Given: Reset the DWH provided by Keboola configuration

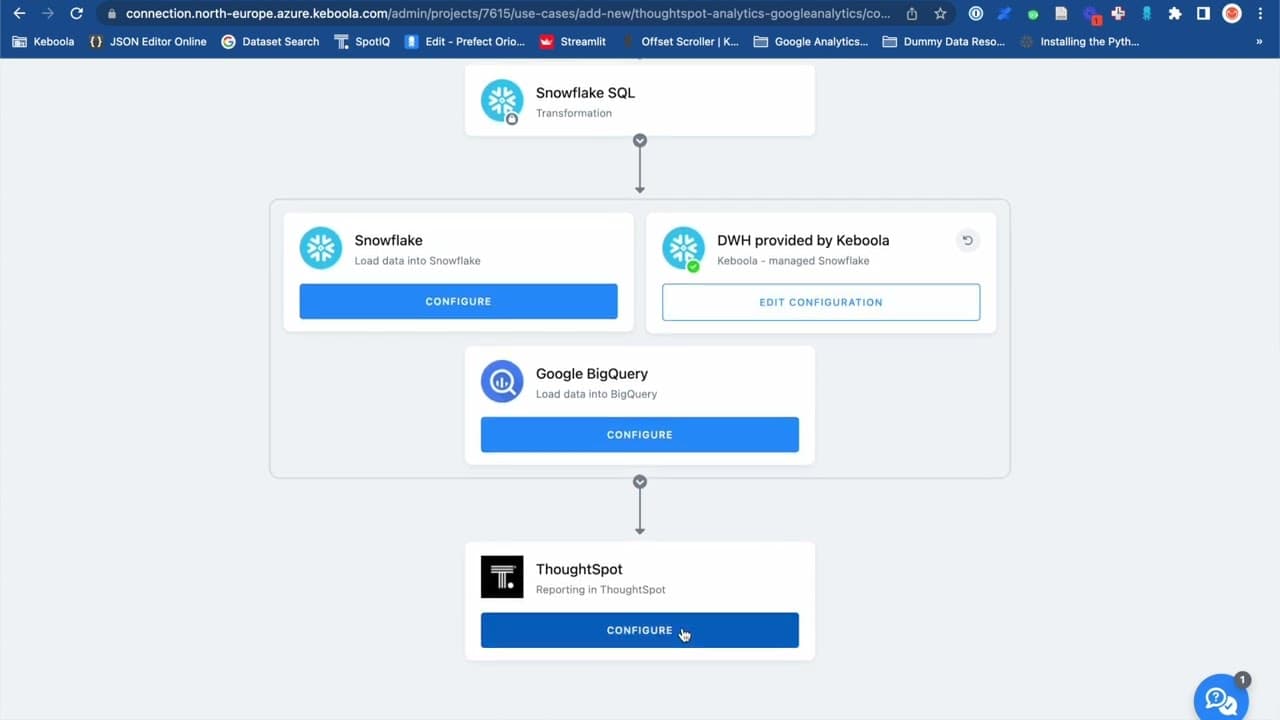Looking at the screenshot, I should coord(967,241).
